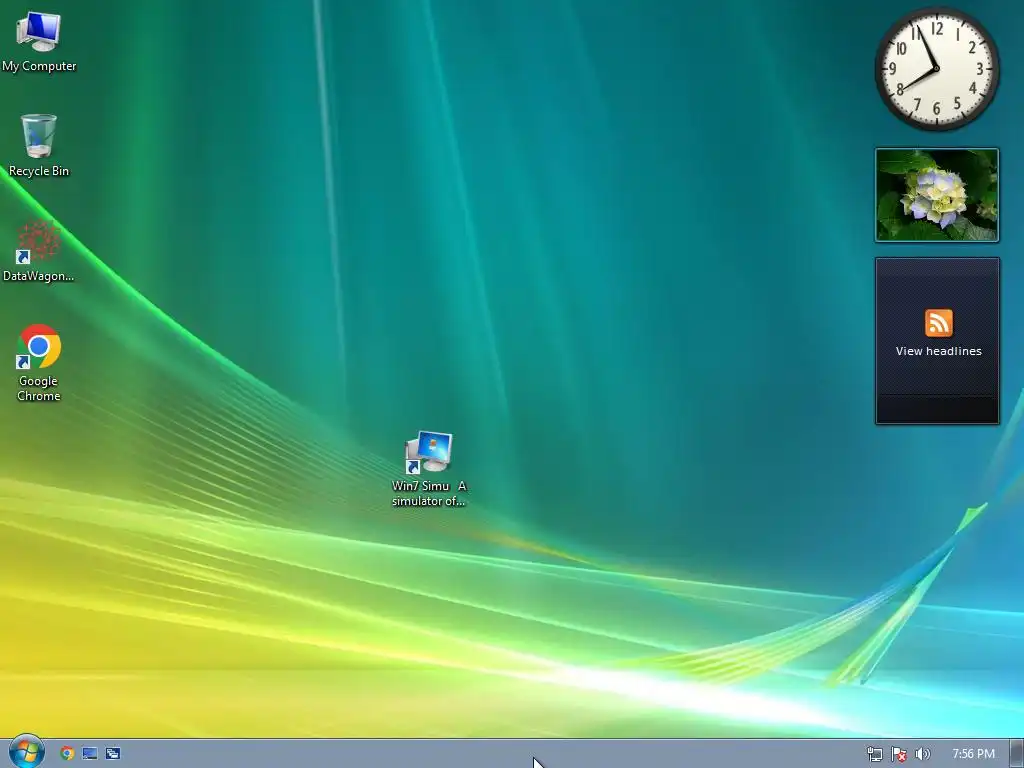The width and height of the screenshot is (1024, 768).
Task: Launch Chrome from the quick launch bar
Action: (67, 753)
